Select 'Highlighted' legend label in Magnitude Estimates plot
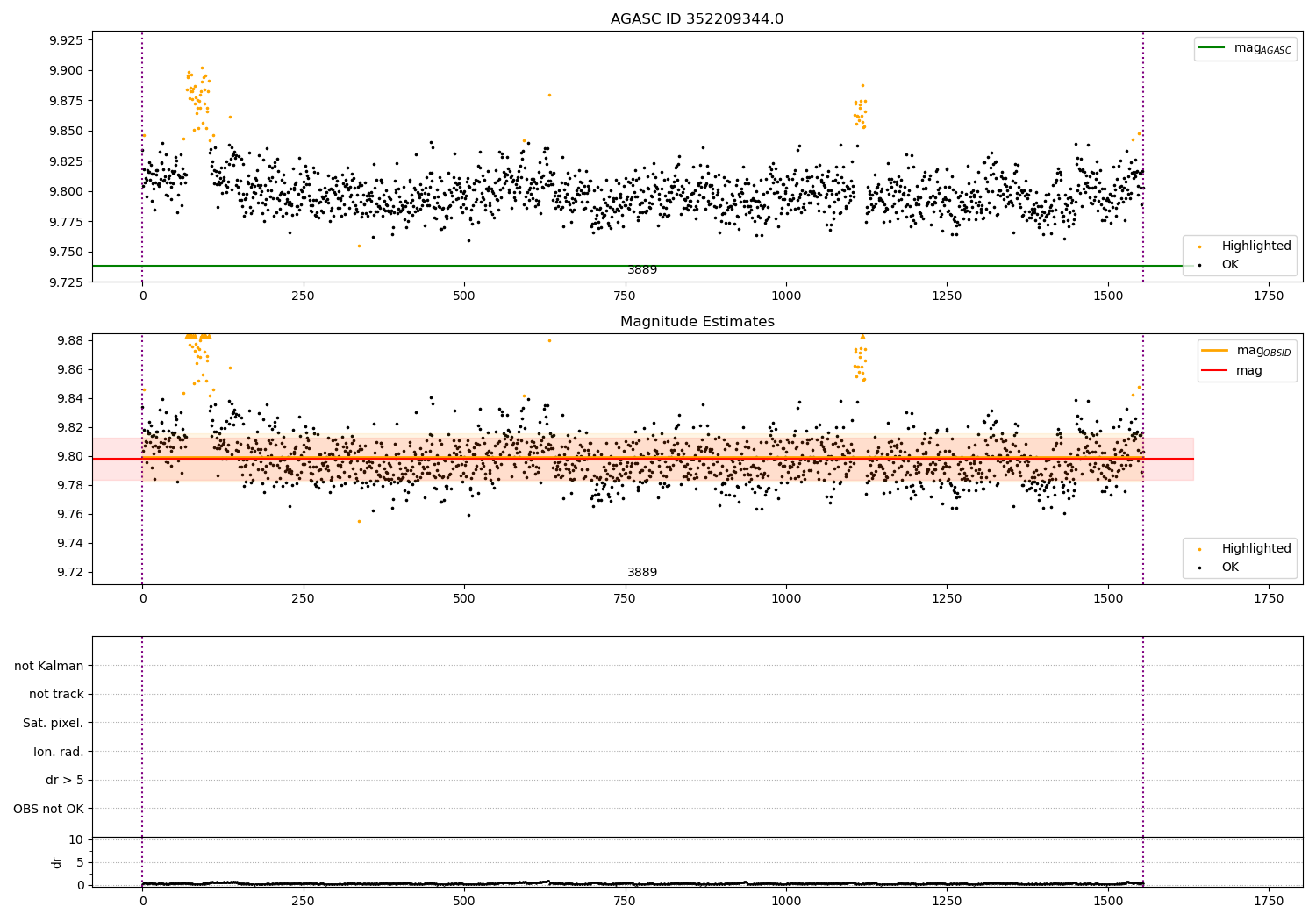The image size is (1316, 921). [x=1256, y=548]
